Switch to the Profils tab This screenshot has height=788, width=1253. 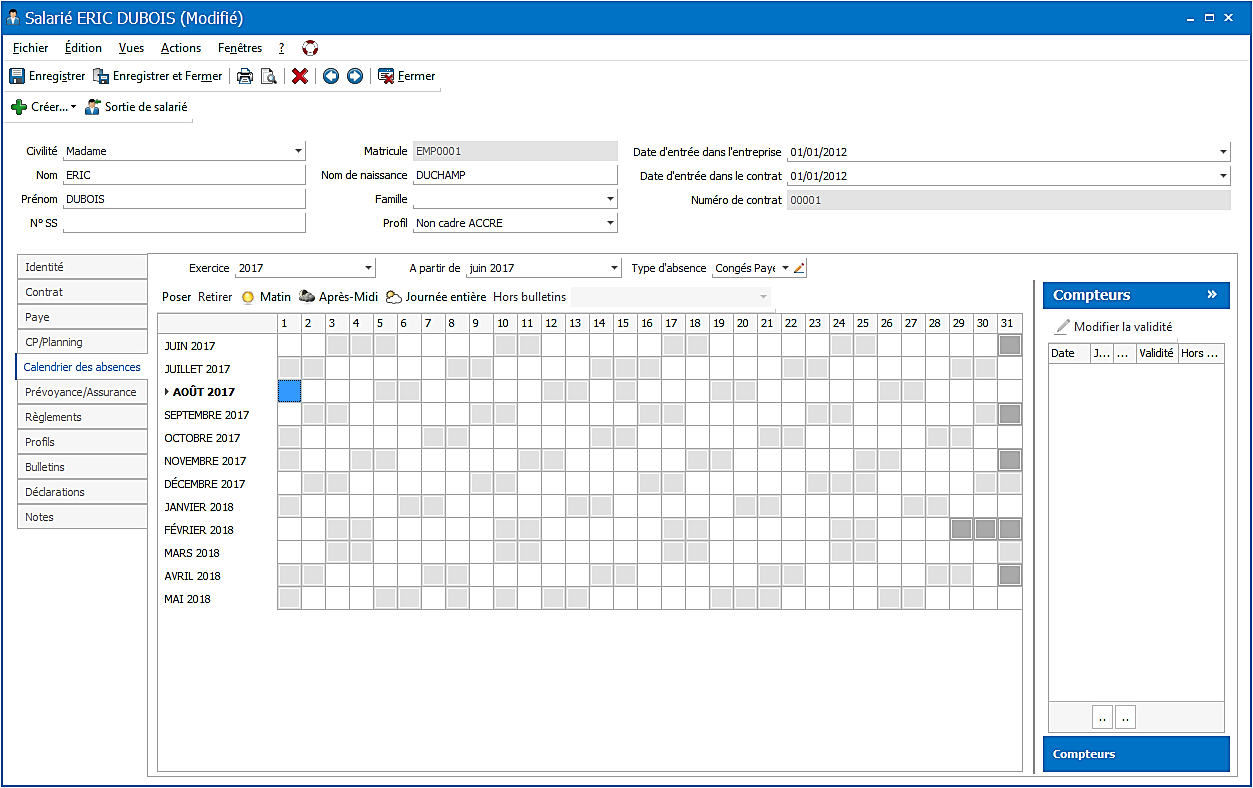tap(82, 442)
